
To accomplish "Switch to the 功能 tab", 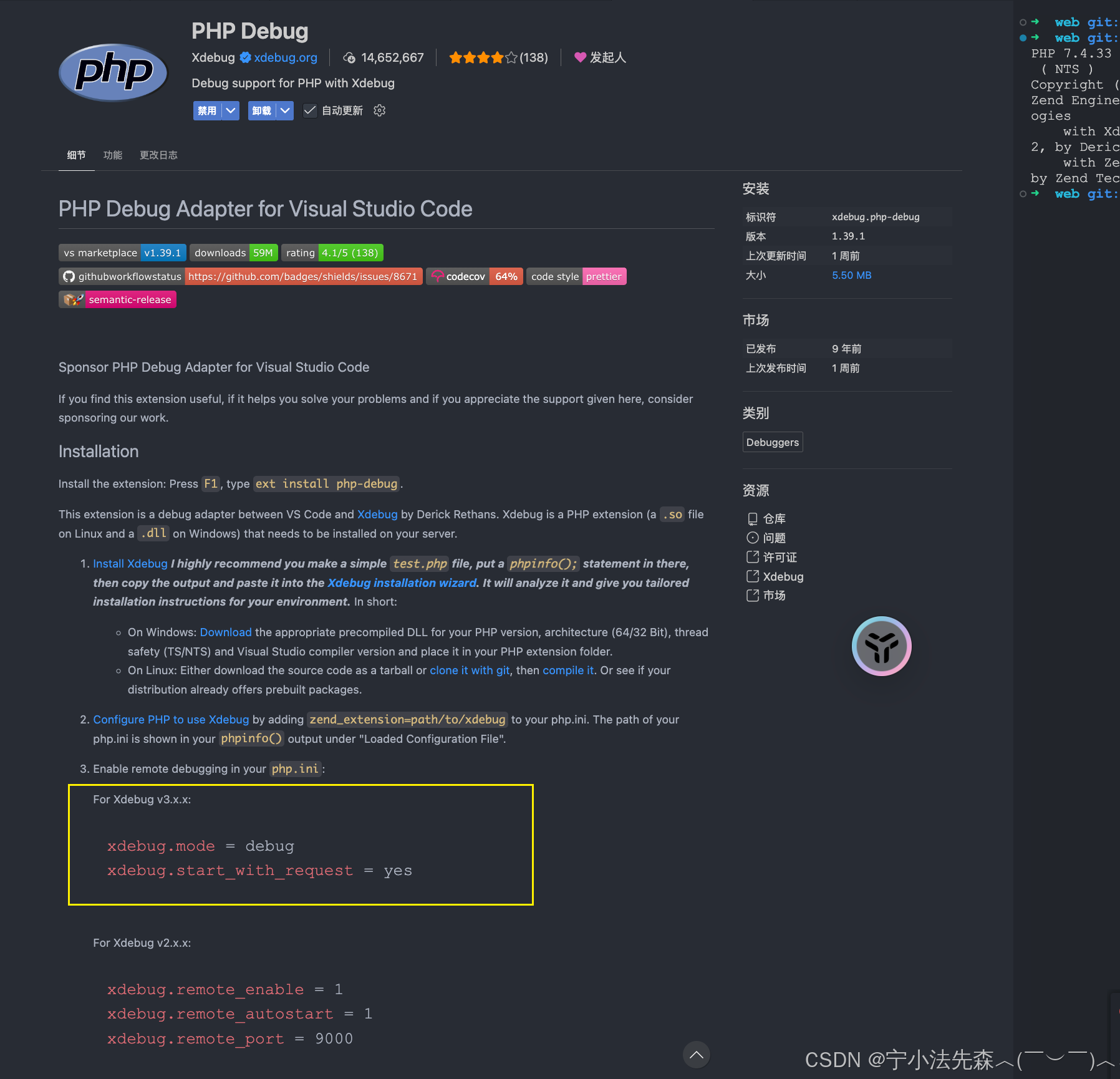I will pos(113,155).
